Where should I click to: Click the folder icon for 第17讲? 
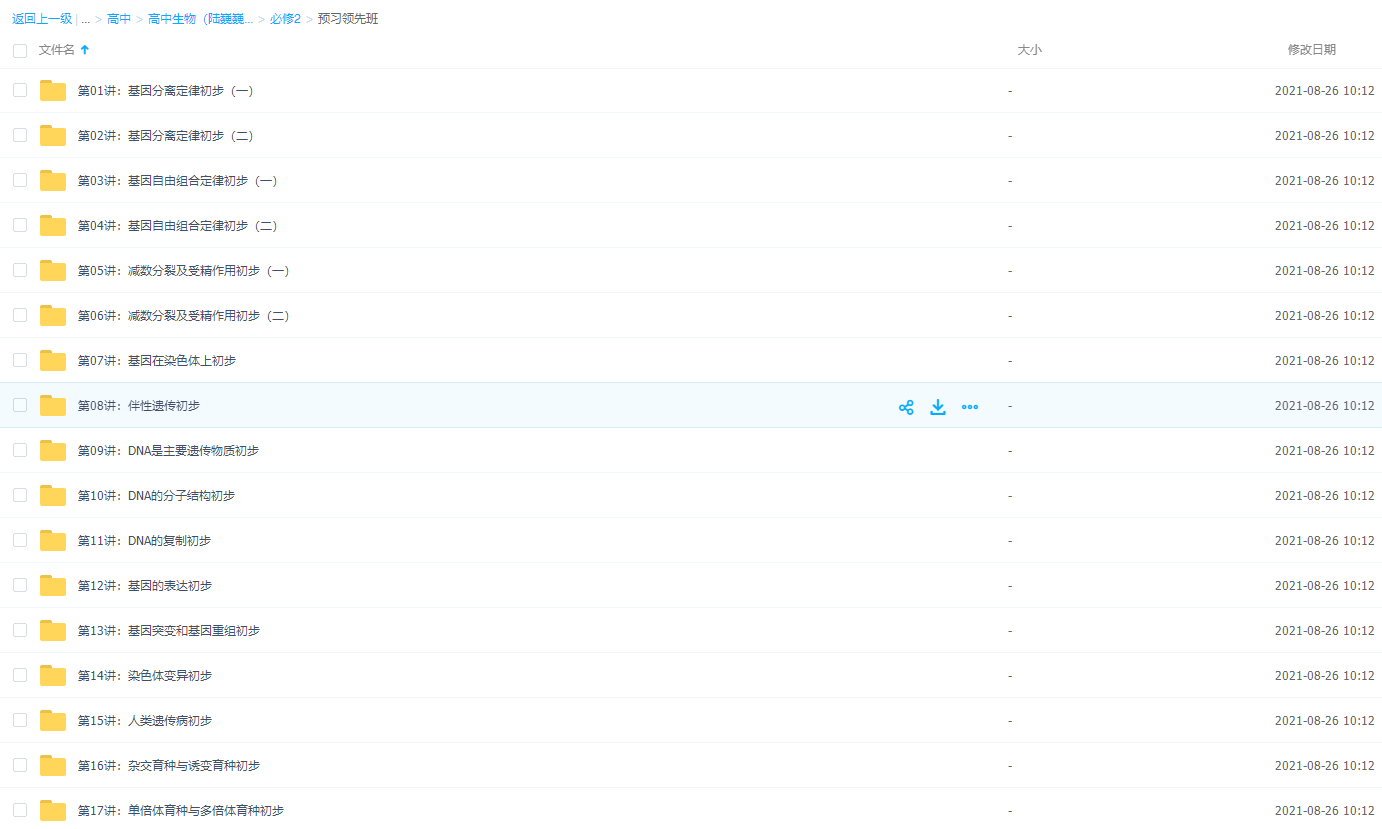click(53, 811)
